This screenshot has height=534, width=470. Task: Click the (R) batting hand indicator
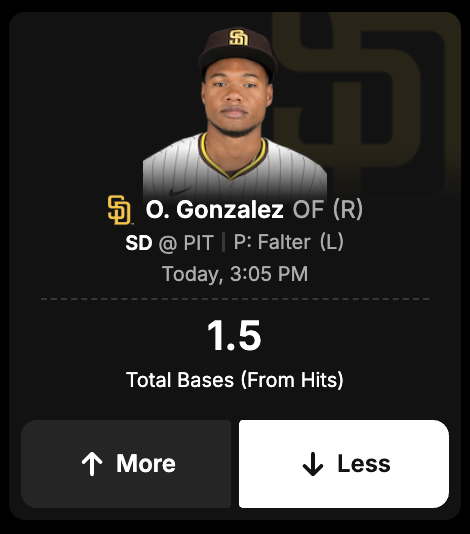[x=348, y=209]
